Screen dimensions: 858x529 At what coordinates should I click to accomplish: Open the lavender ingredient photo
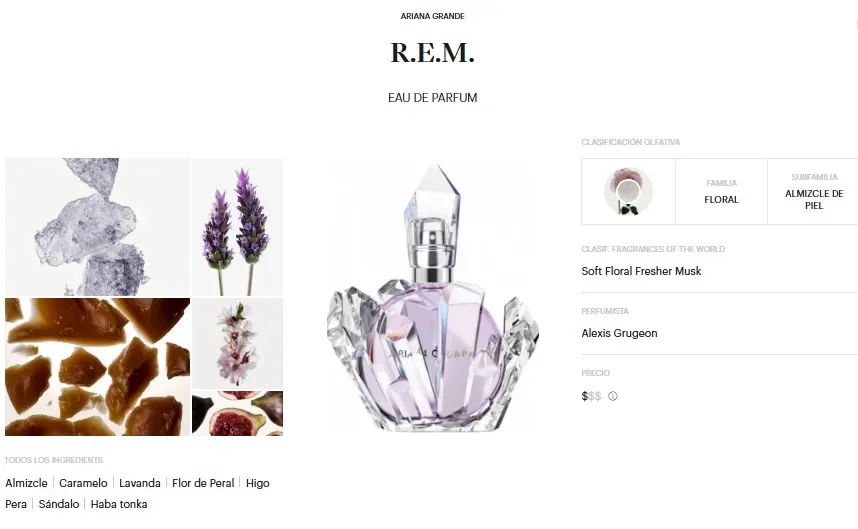(237, 227)
